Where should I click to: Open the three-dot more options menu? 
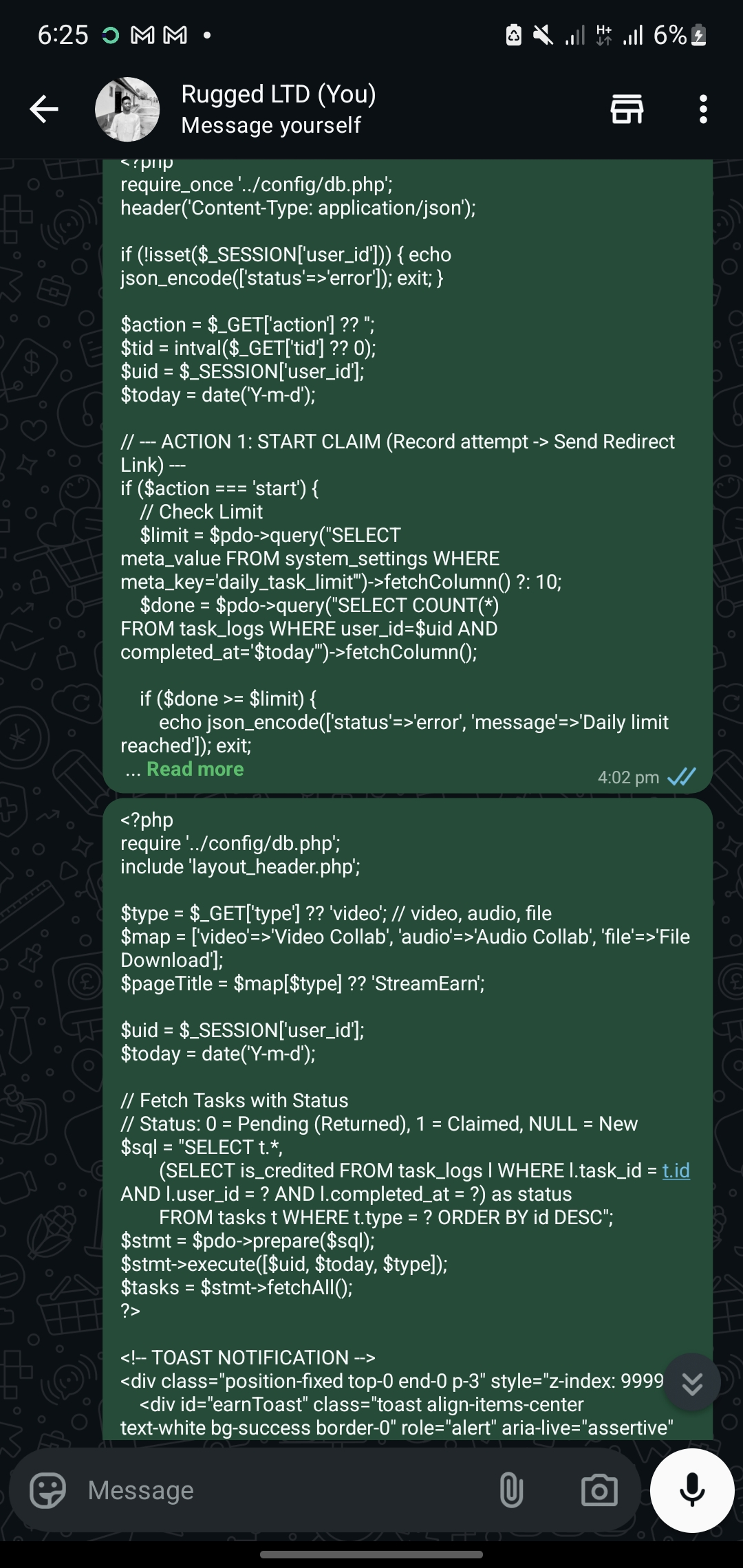point(702,109)
